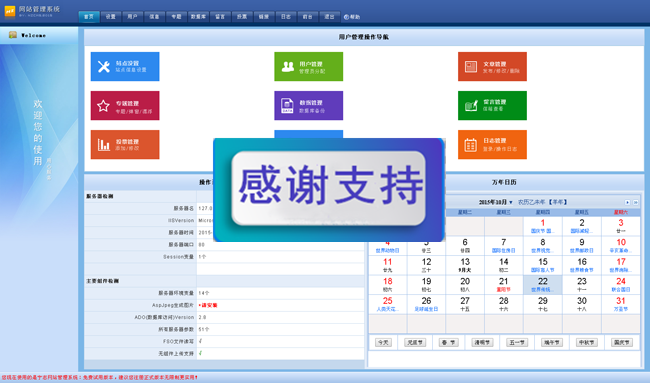Click the 国庆节 holiday button
This screenshot has height=383, width=650.
[622, 343]
